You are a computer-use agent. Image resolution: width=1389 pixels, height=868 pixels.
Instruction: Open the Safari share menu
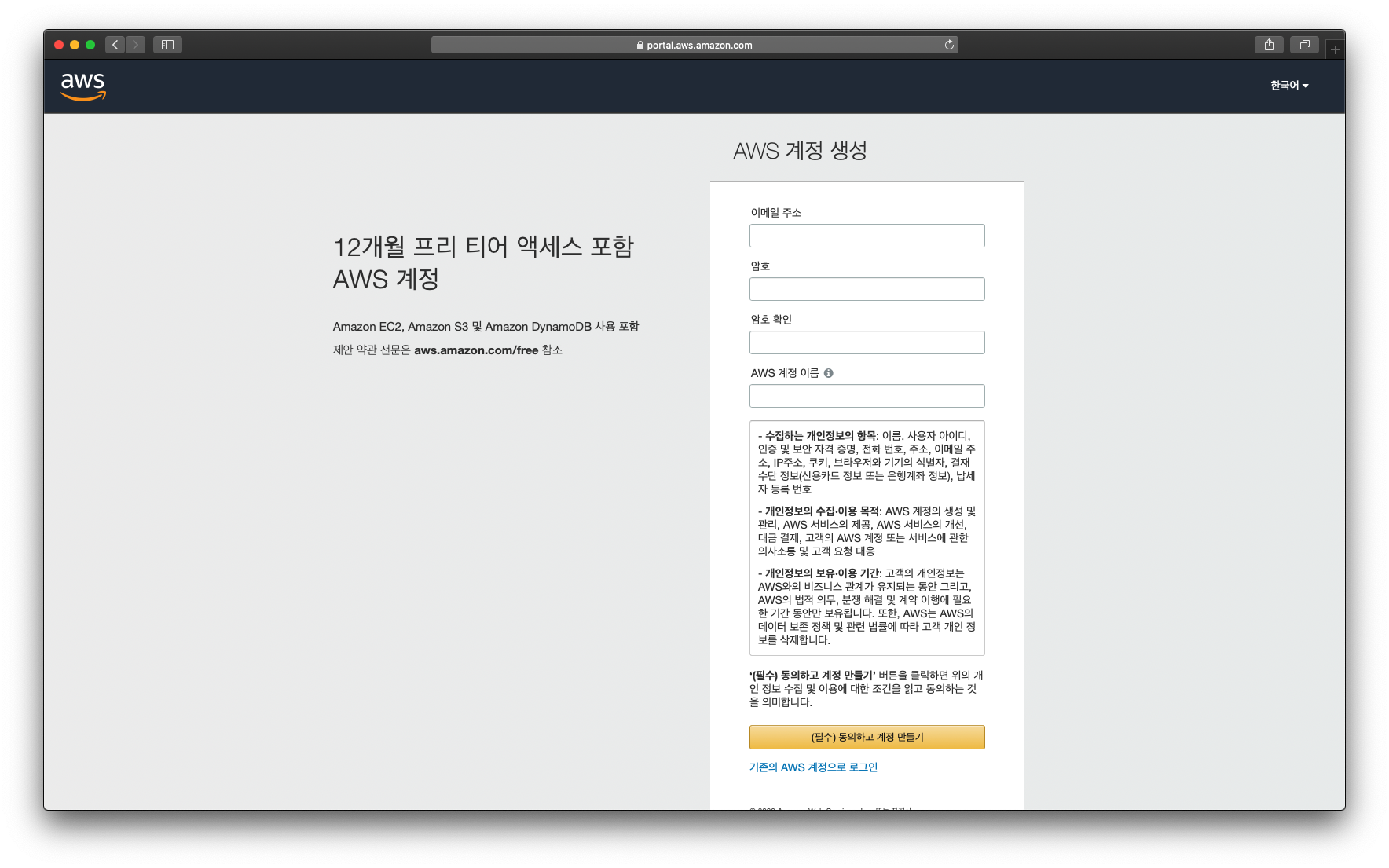(x=1269, y=45)
